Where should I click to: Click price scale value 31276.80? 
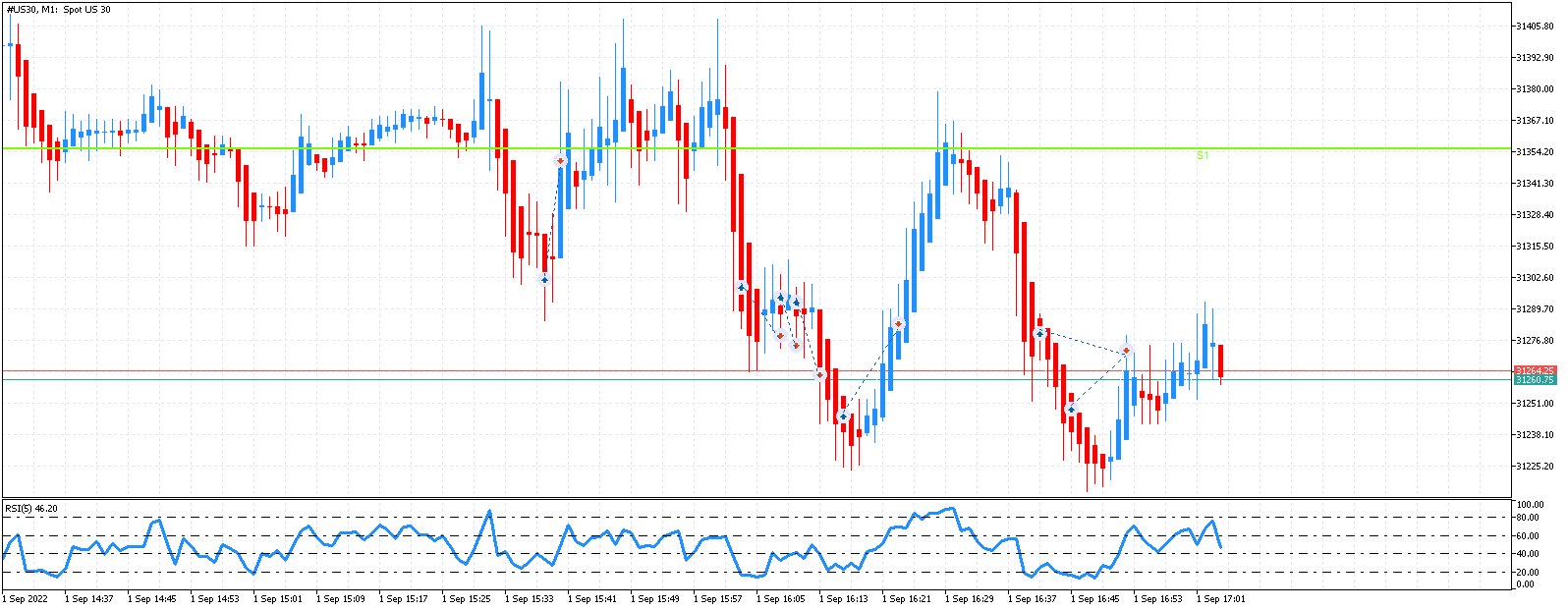coord(1535,341)
